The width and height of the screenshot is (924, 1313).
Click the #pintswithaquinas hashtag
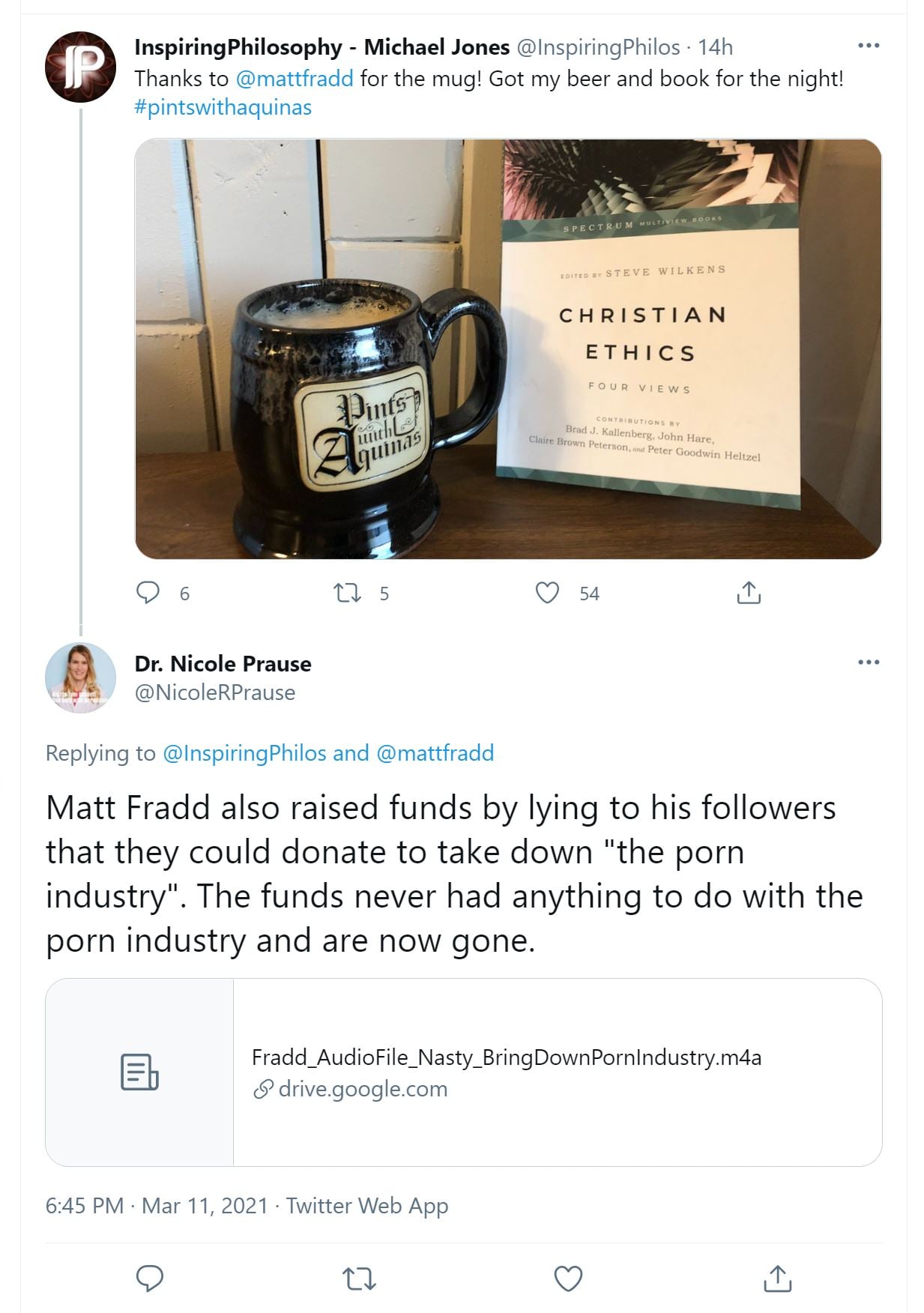pyautogui.click(x=223, y=107)
